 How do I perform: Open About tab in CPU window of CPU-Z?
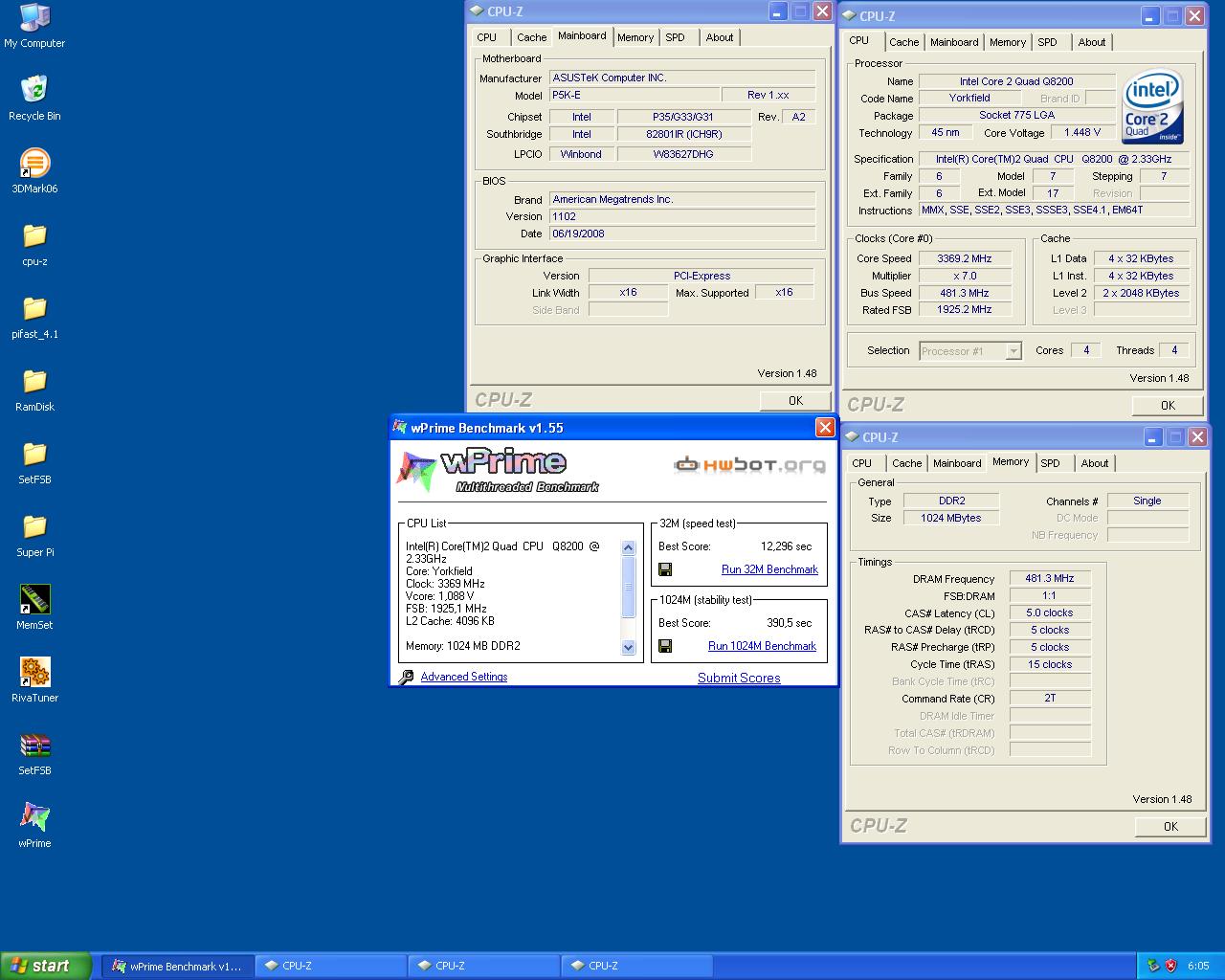point(1092,42)
